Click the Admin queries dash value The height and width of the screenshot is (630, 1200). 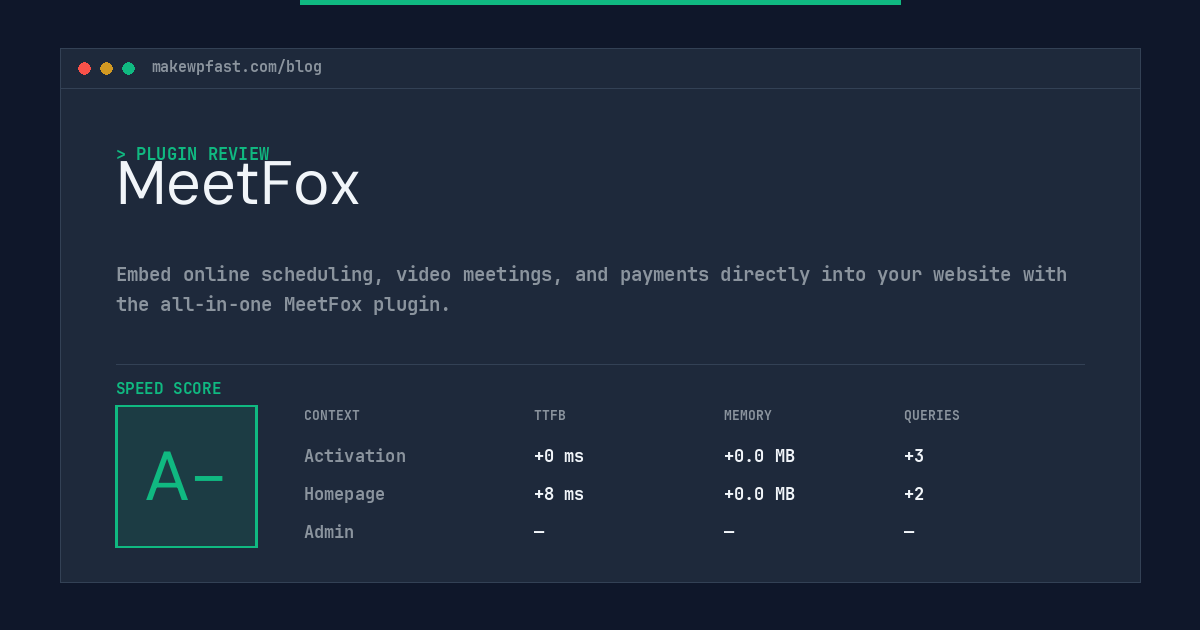point(909,532)
